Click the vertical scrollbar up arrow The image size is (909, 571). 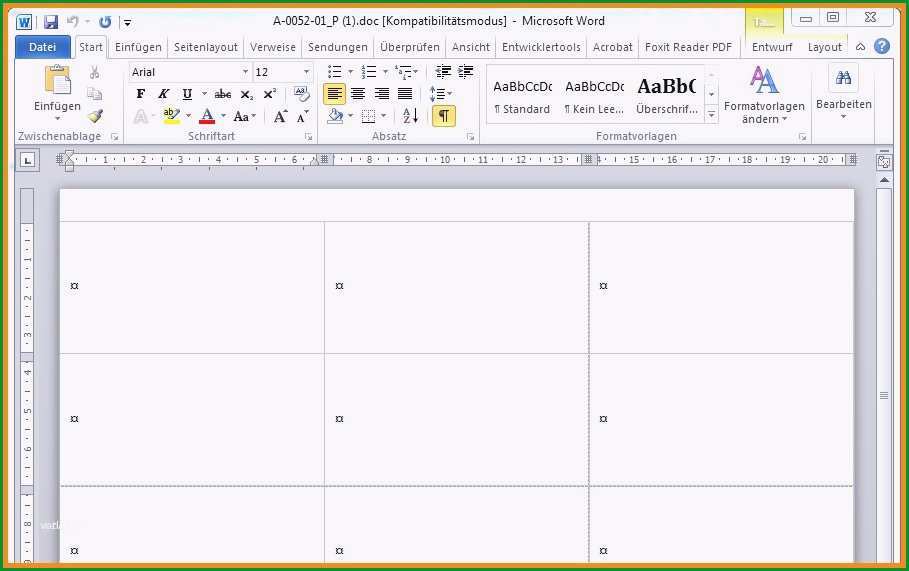click(884, 180)
